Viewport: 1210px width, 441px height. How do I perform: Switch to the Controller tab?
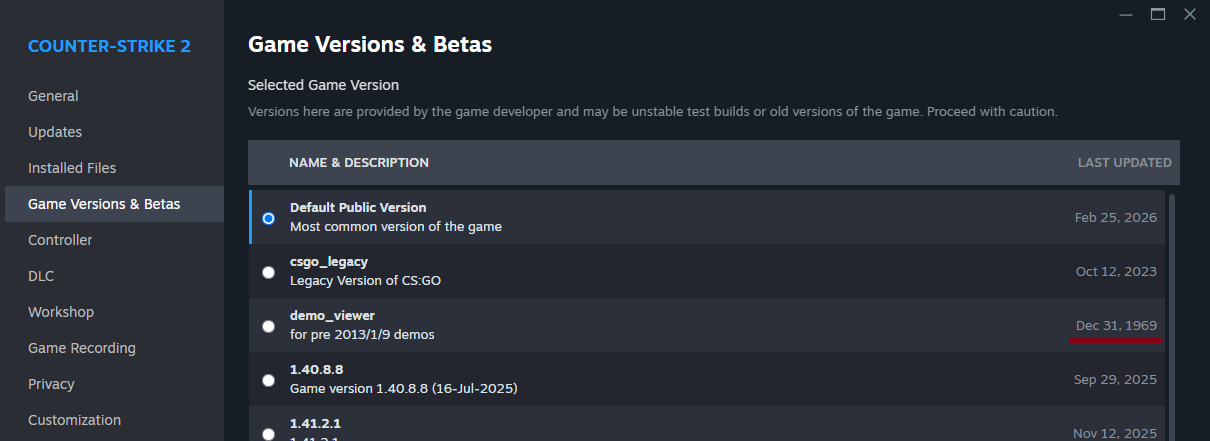[x=60, y=240]
